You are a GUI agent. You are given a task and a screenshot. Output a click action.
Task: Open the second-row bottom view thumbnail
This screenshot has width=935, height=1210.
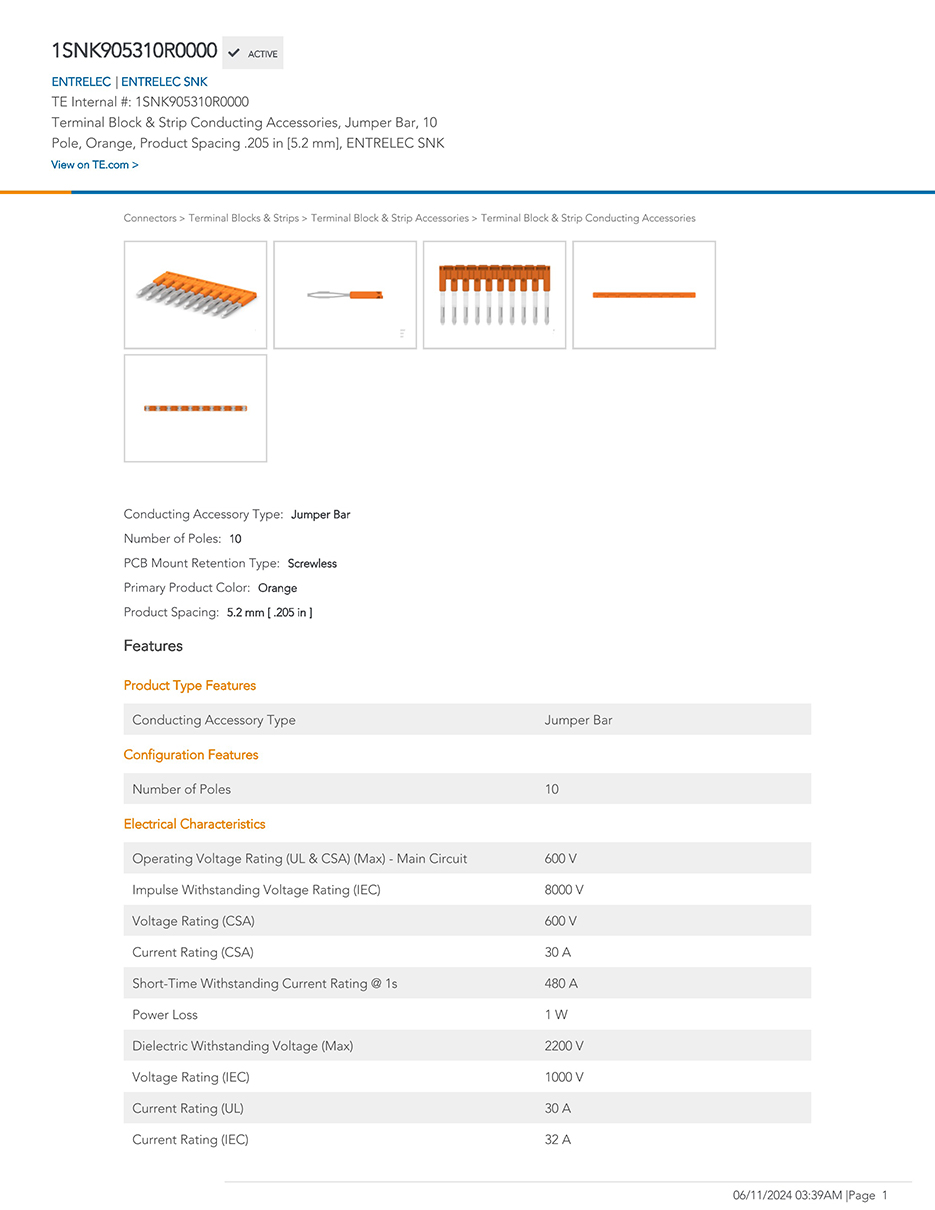click(195, 408)
